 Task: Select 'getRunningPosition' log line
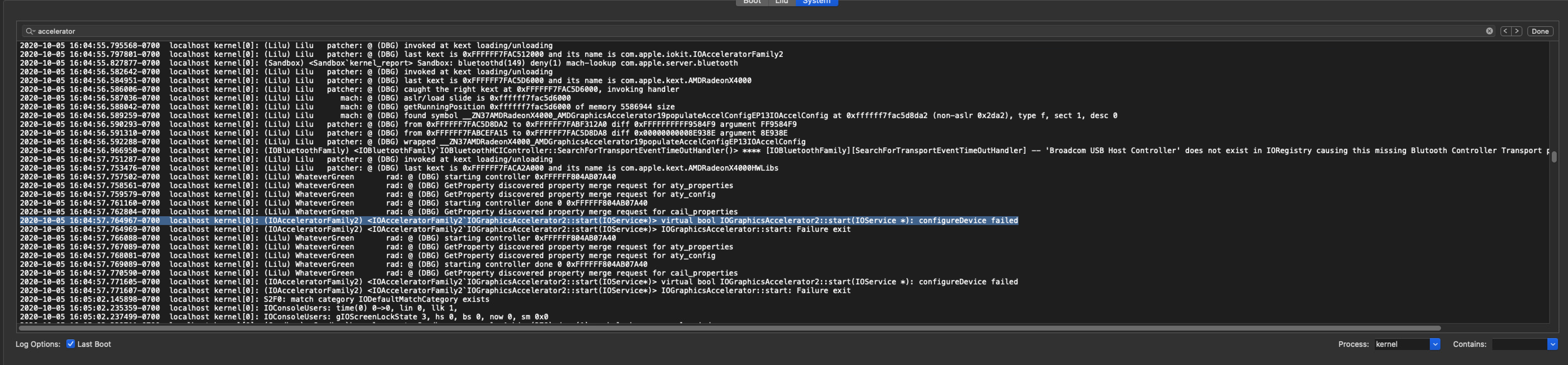coord(347,107)
